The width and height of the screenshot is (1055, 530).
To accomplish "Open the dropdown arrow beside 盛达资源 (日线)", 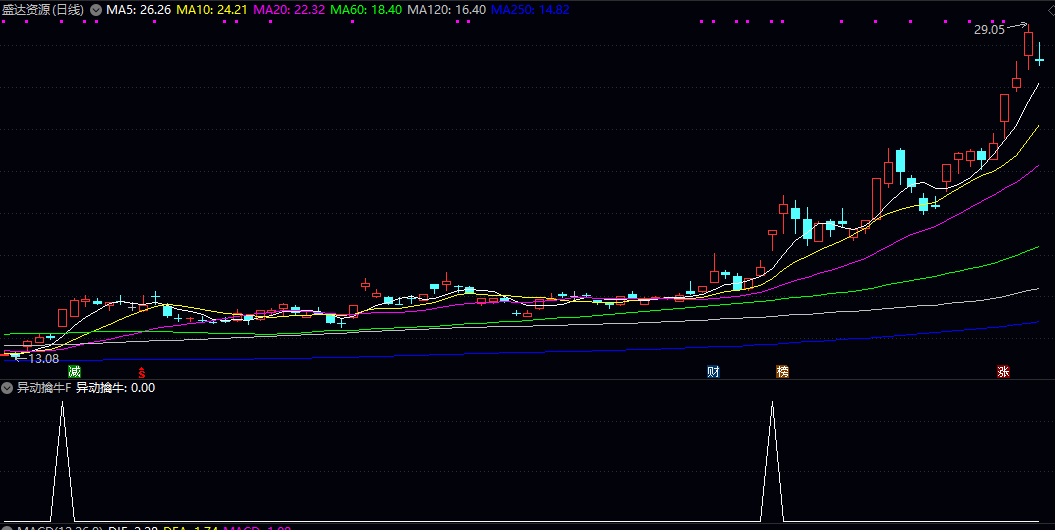I will coord(95,10).
